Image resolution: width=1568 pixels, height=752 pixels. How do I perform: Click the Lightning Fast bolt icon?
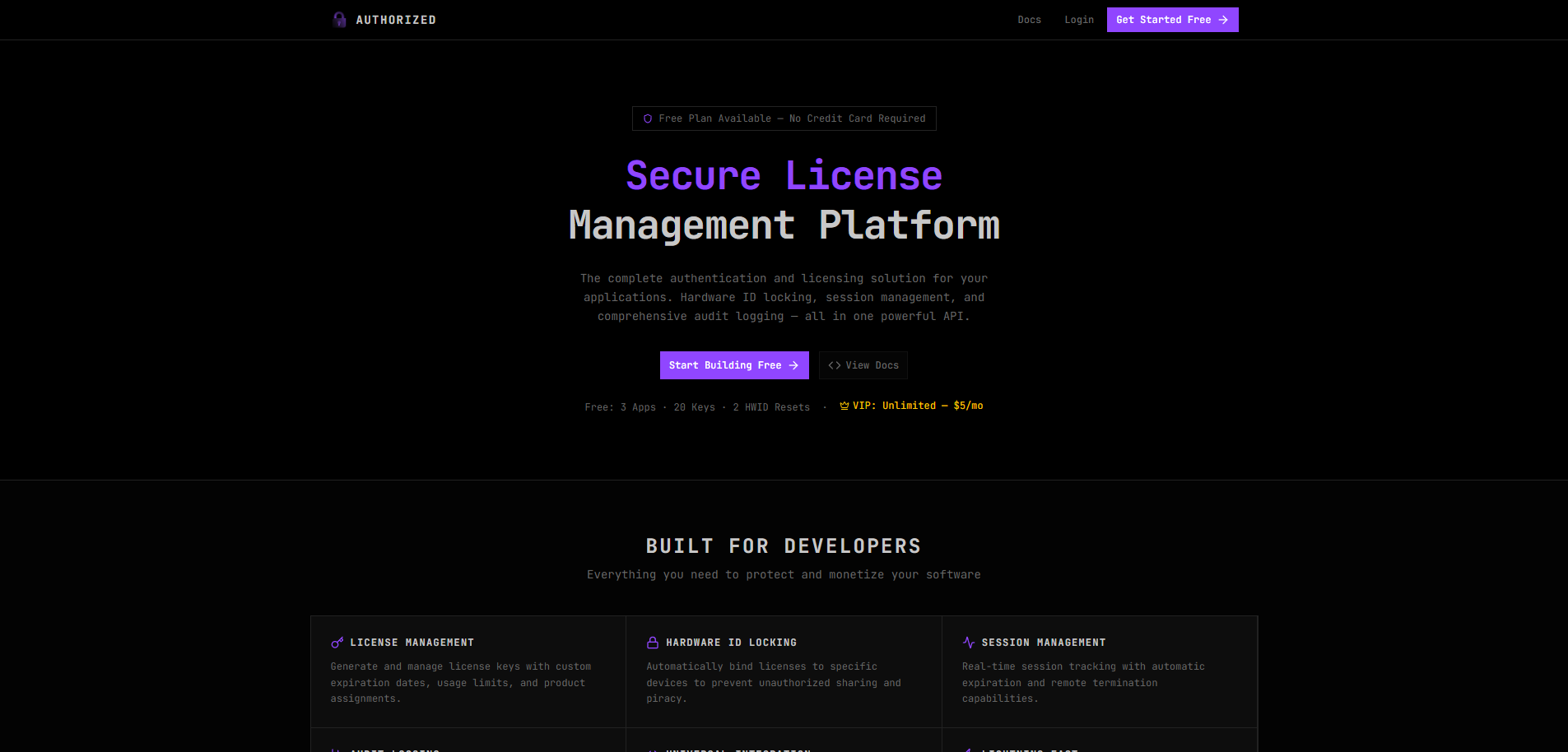[968, 749]
